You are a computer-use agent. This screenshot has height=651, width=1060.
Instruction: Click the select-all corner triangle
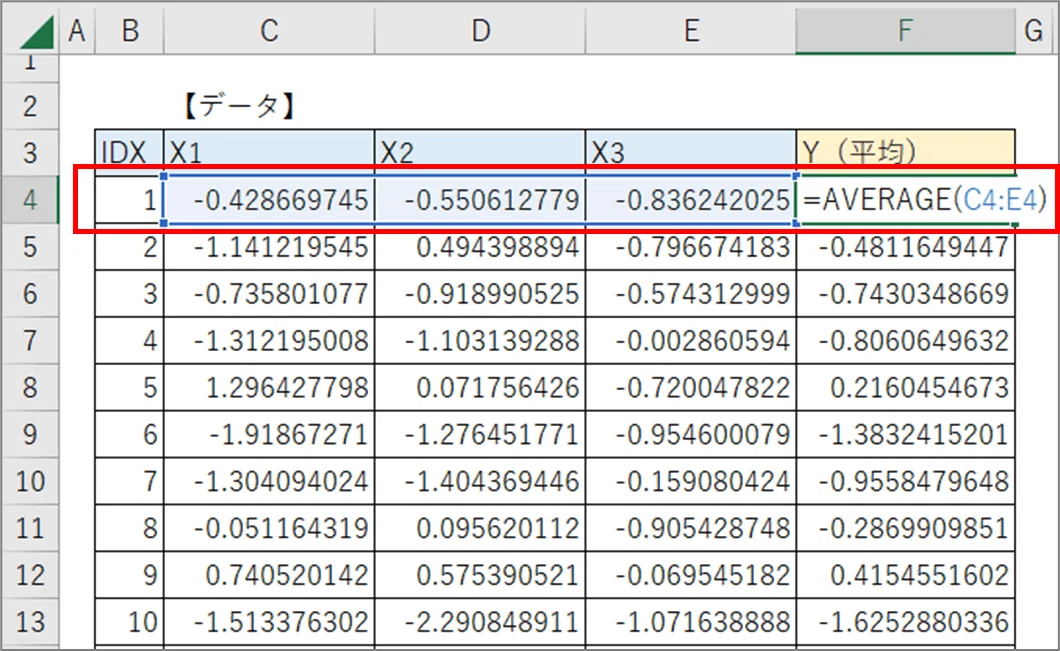pos(37,33)
